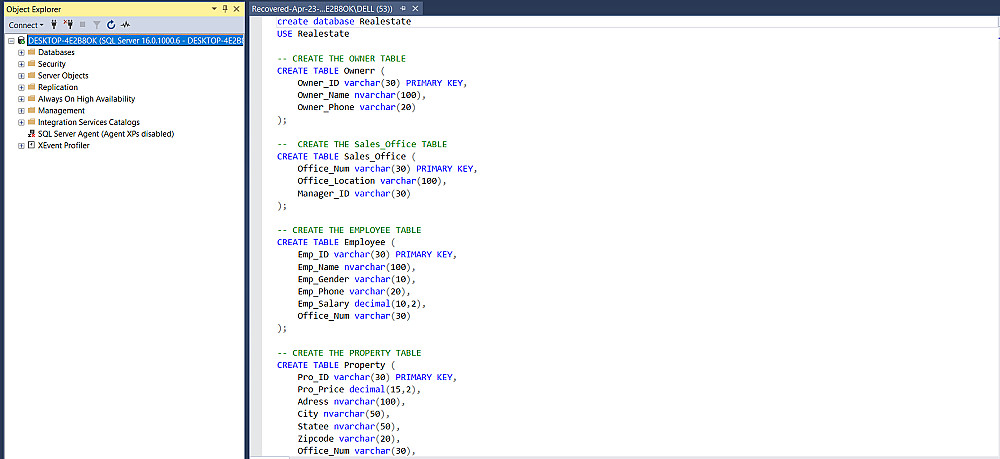This screenshot has width=1000, height=459.
Task: Close the Recovered-Apr-23 query tab
Action: 415,9
